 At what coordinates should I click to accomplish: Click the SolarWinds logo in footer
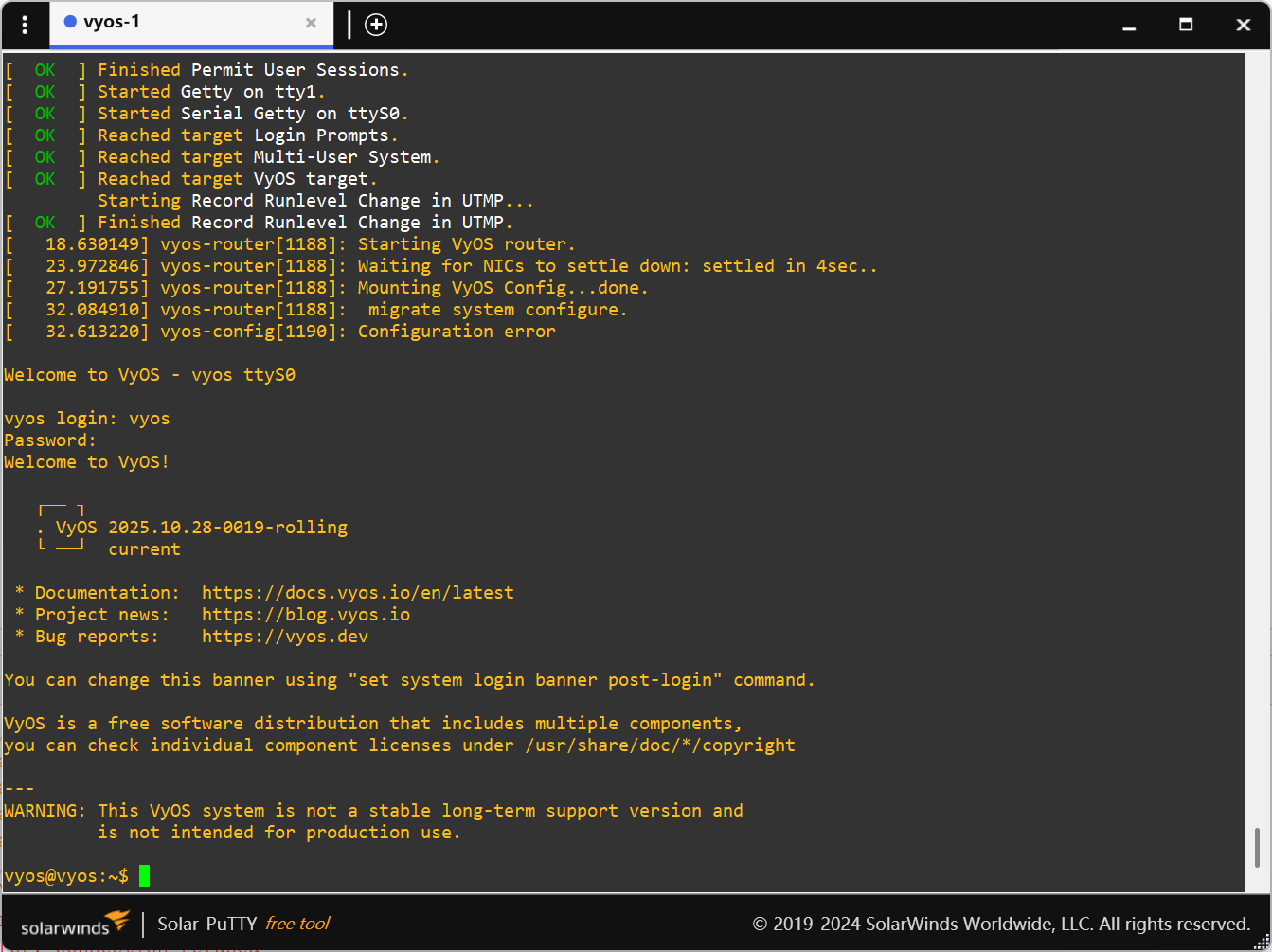76,924
